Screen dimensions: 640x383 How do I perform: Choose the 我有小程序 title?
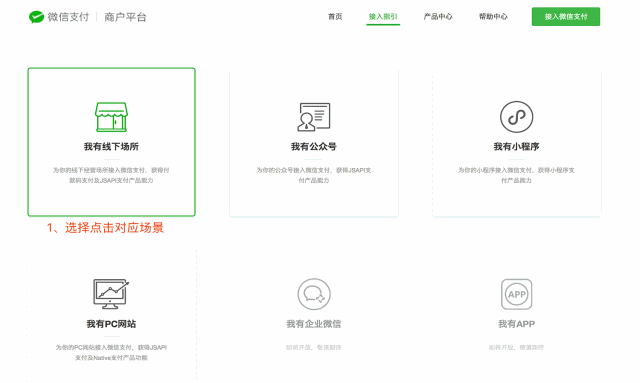click(x=516, y=147)
